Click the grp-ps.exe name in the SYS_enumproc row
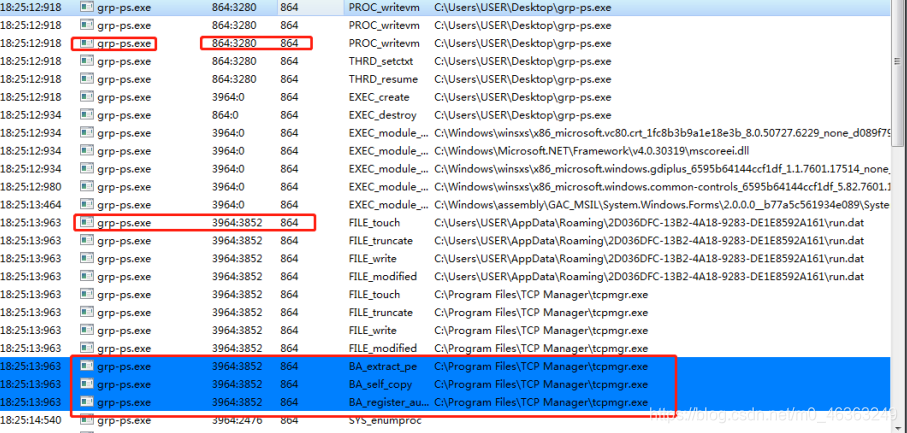 point(124,420)
